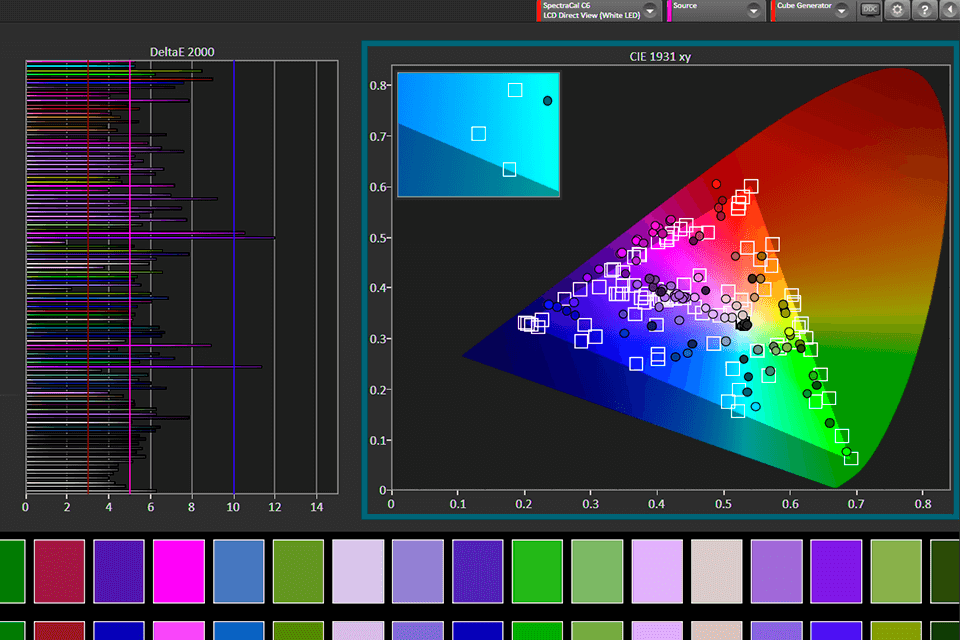Open settings with the gear icon
This screenshot has width=960, height=640.
[897, 10]
